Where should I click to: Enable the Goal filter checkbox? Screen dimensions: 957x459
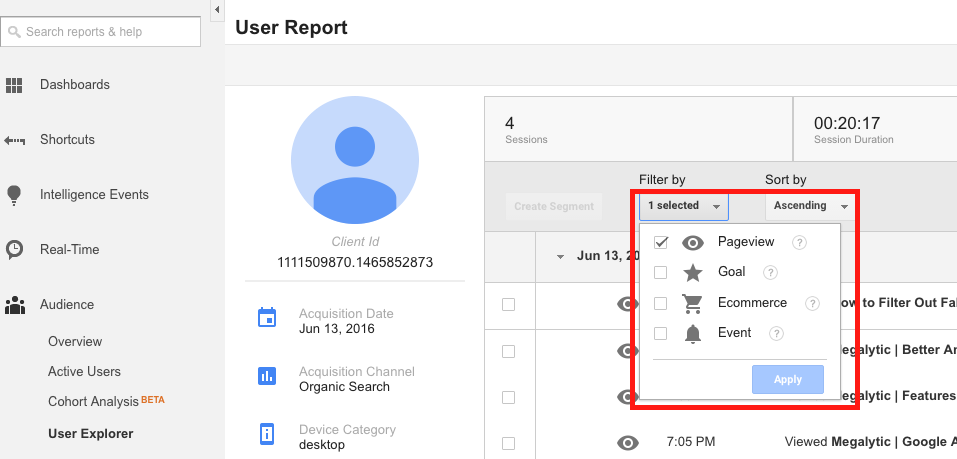coord(660,272)
